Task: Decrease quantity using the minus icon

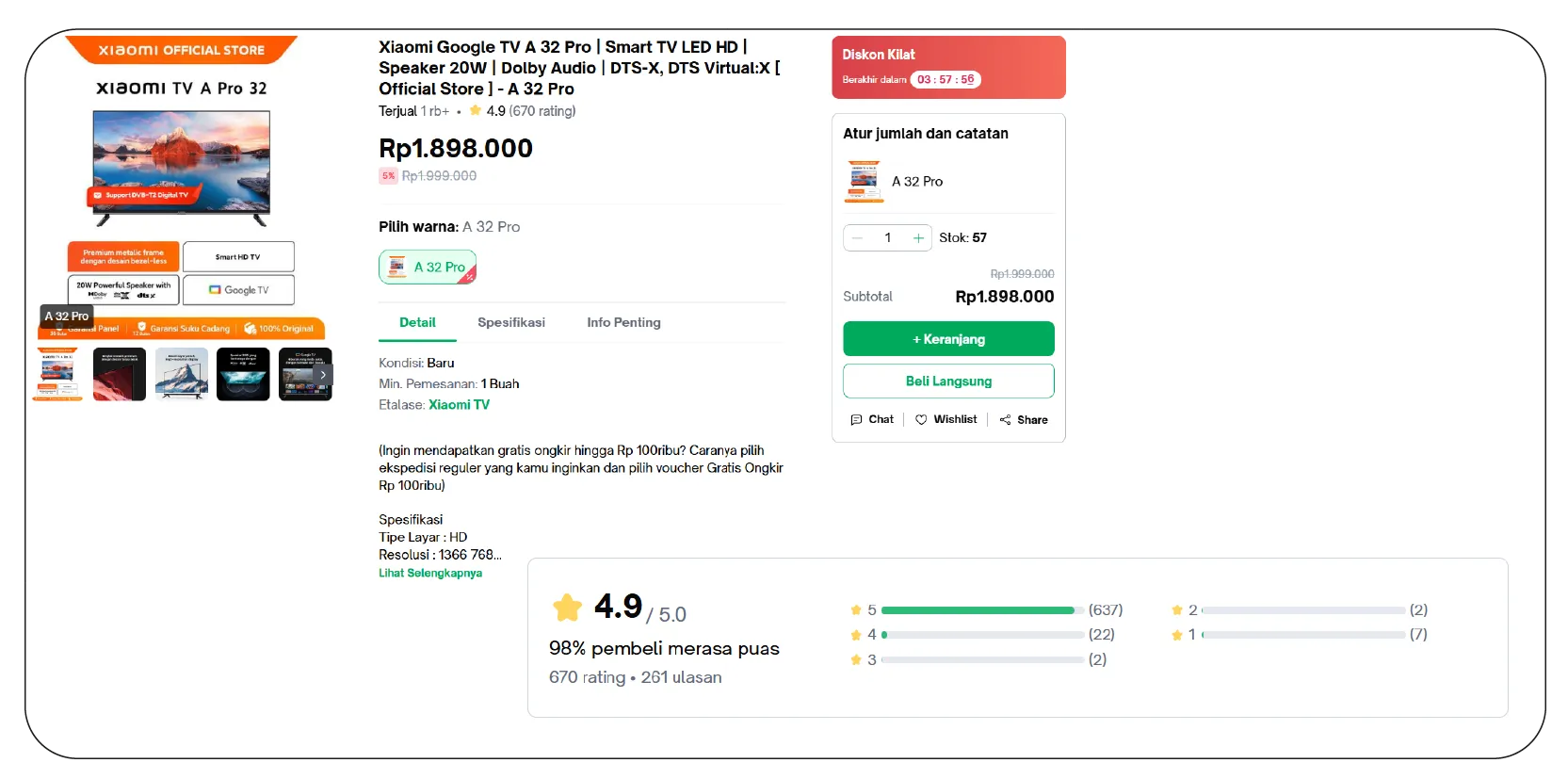Action: coord(857,237)
